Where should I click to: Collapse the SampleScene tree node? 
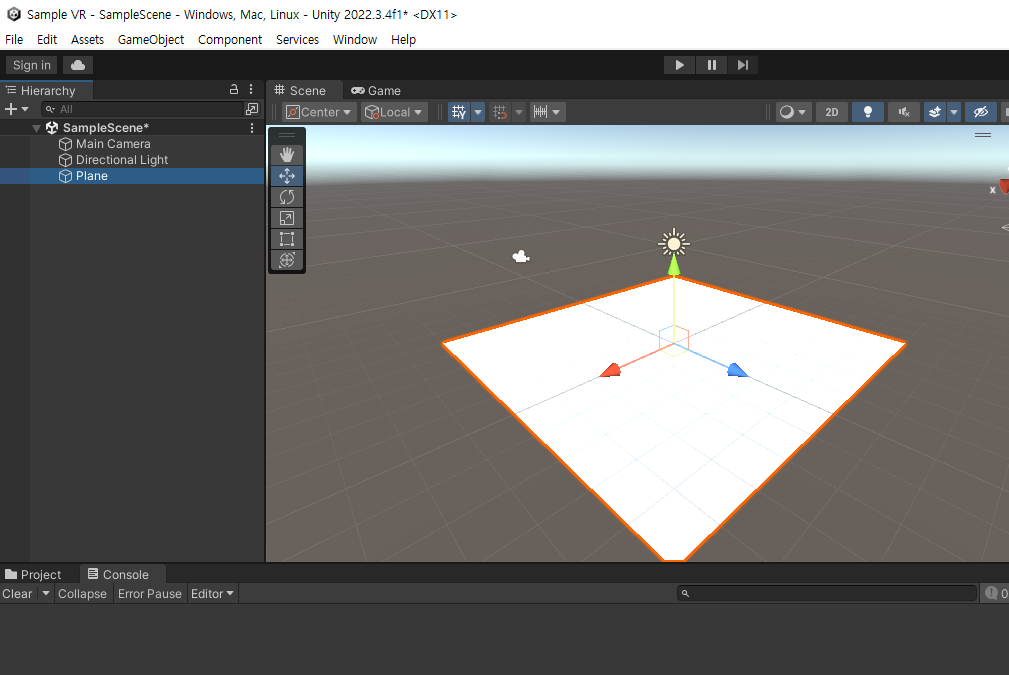point(37,128)
